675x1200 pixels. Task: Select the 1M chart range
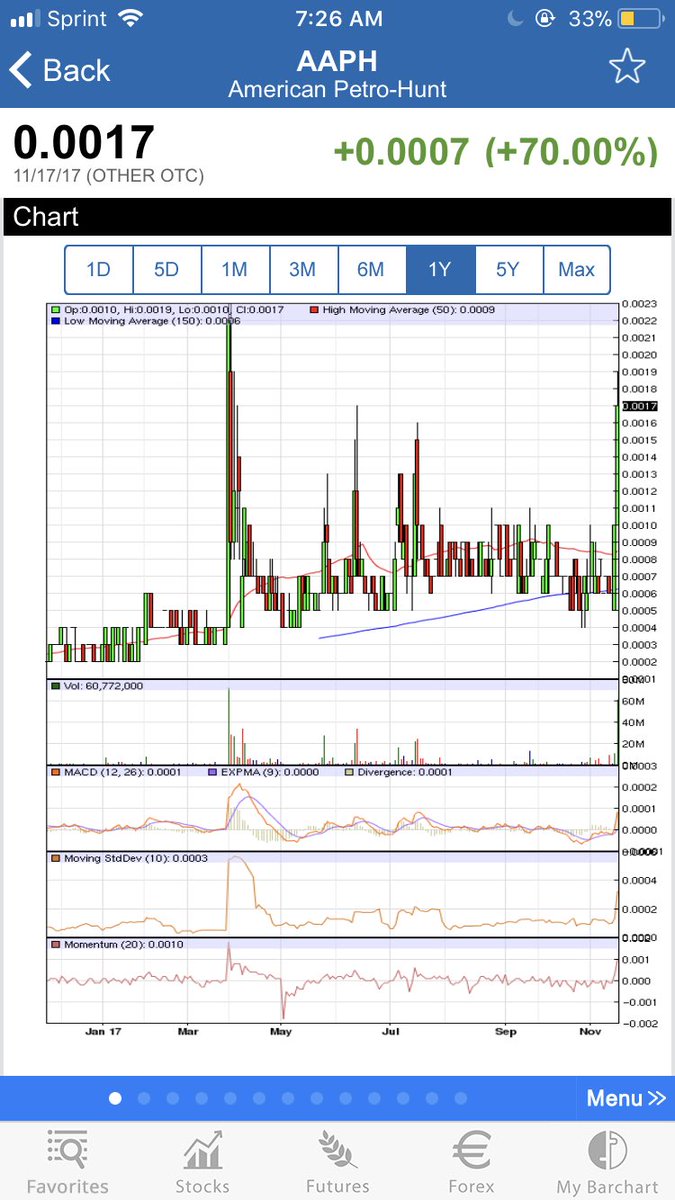[235, 269]
